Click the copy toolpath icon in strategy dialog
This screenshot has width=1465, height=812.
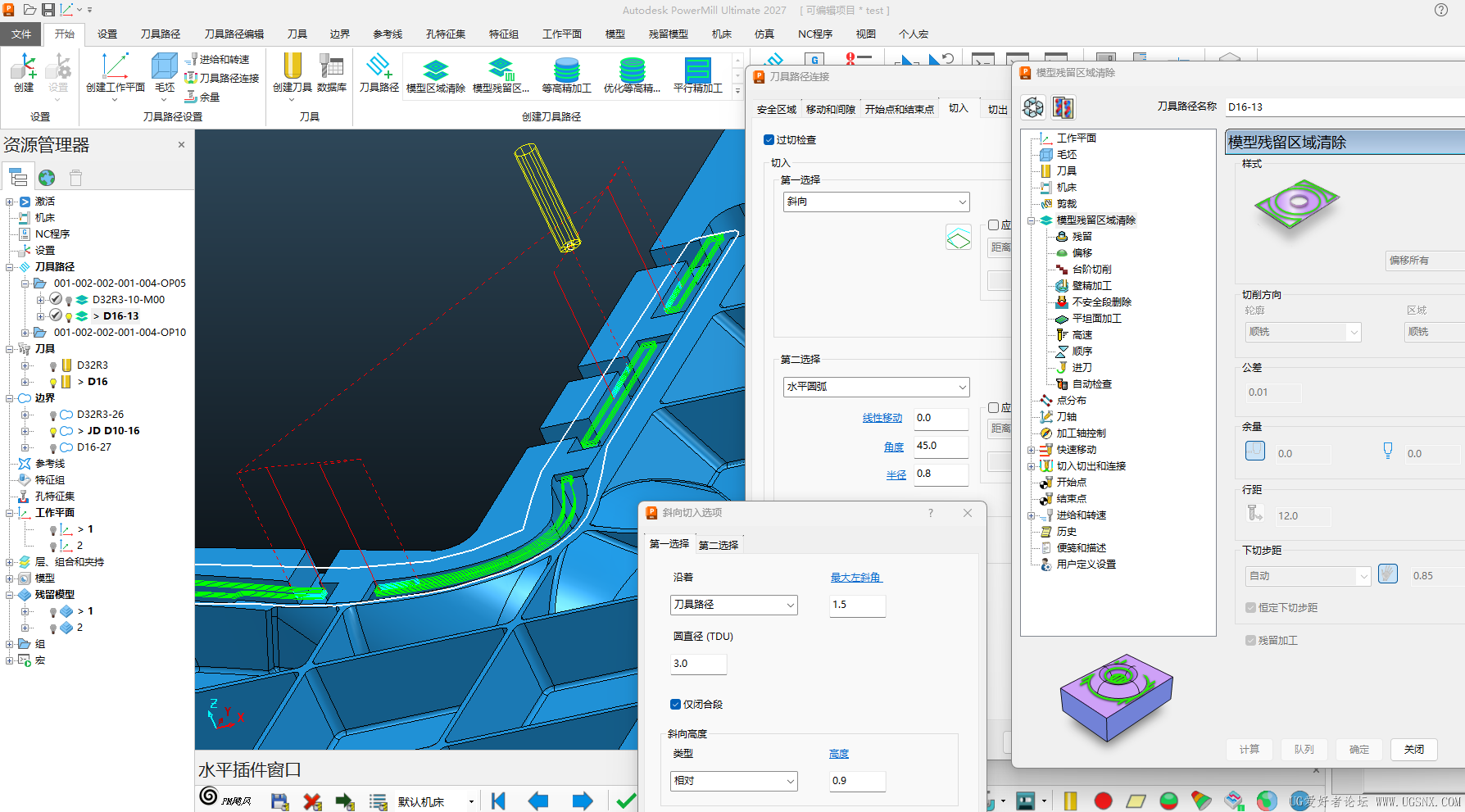pos(1064,107)
